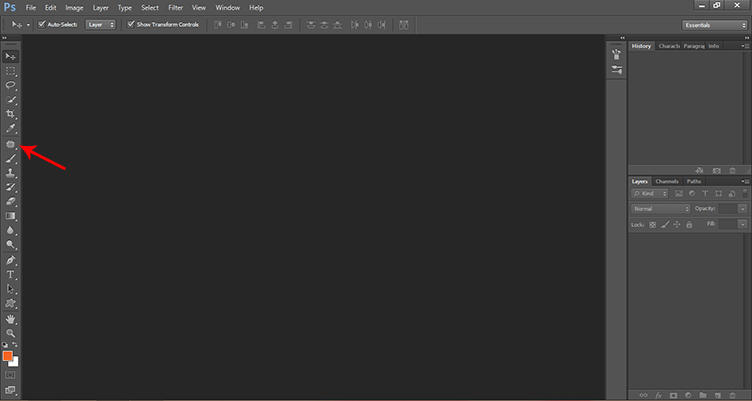
Task: Pick the Eyedropper tool
Action: click(x=11, y=129)
